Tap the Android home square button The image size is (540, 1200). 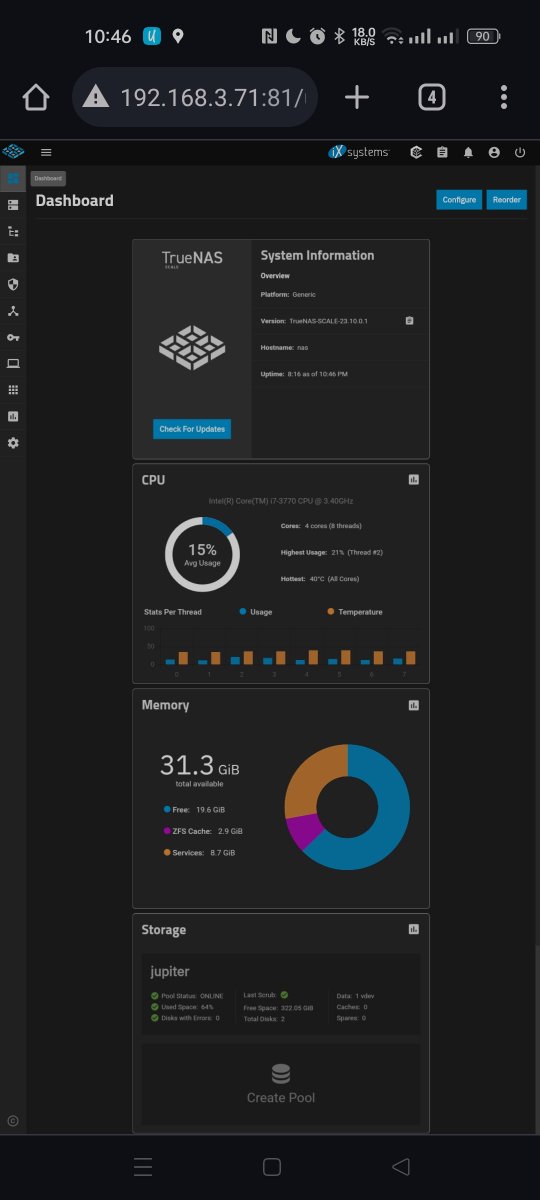point(271,1167)
